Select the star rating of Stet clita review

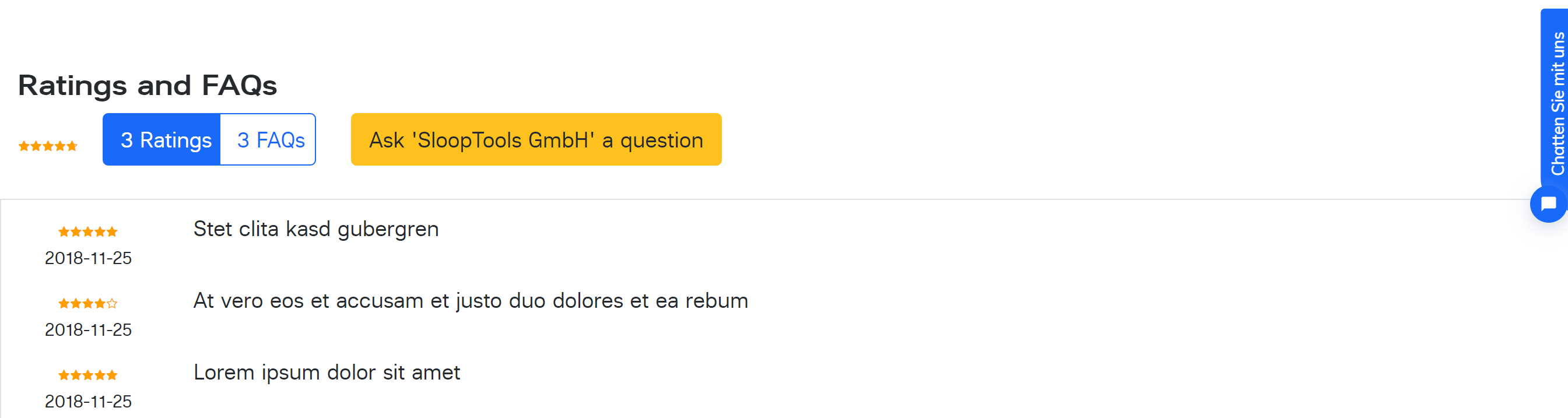[x=87, y=232]
